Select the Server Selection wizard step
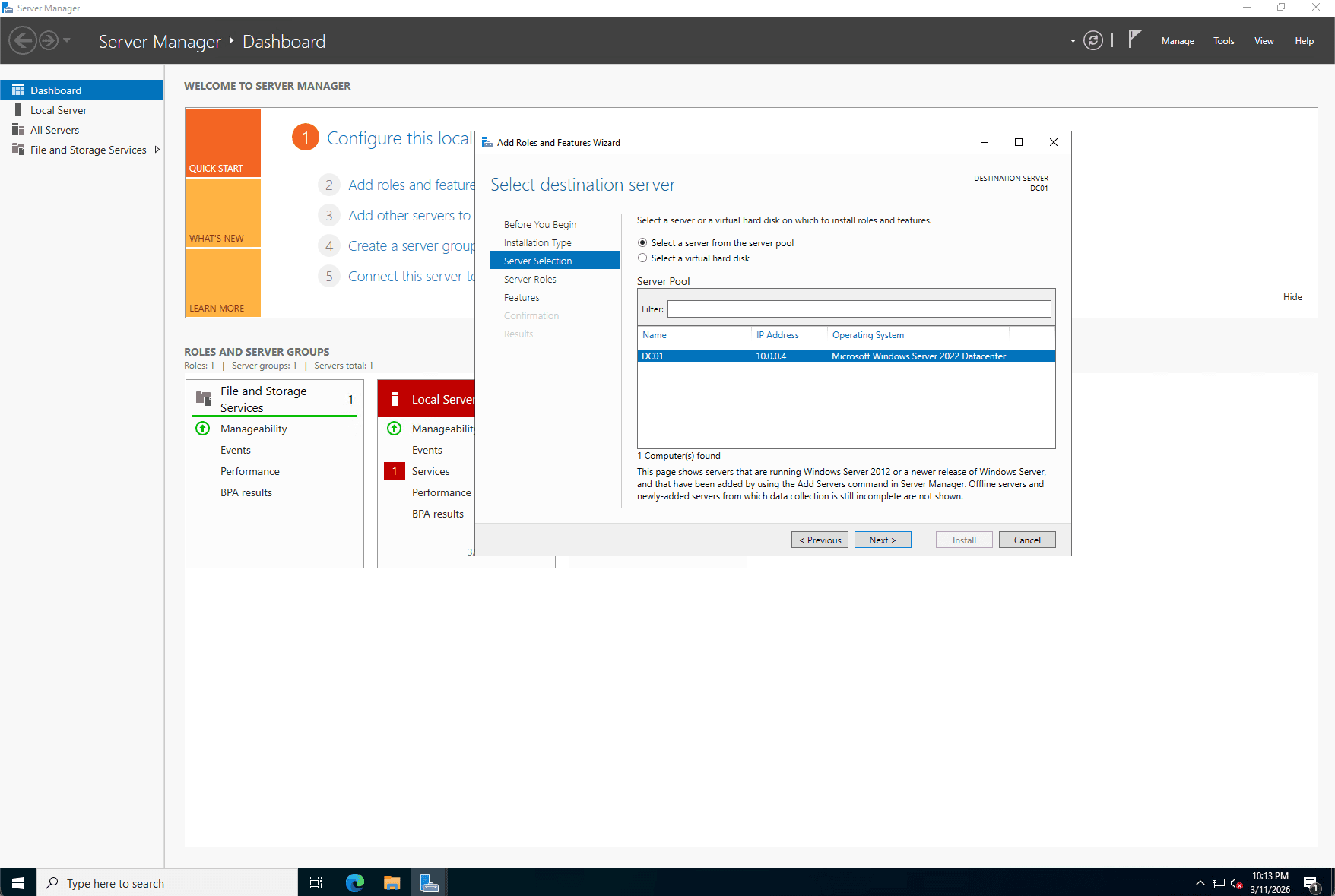Image resolution: width=1335 pixels, height=896 pixels. click(555, 261)
